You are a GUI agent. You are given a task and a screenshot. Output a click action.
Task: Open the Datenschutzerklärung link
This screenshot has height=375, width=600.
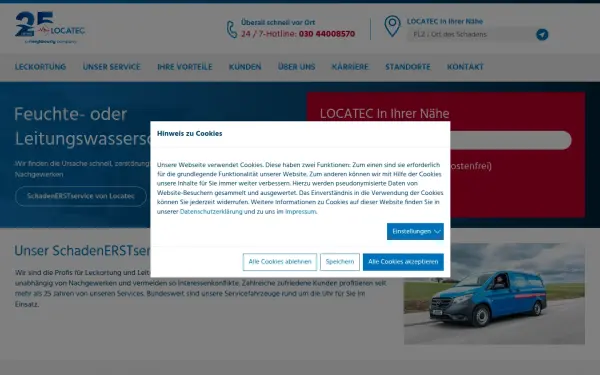211,212
